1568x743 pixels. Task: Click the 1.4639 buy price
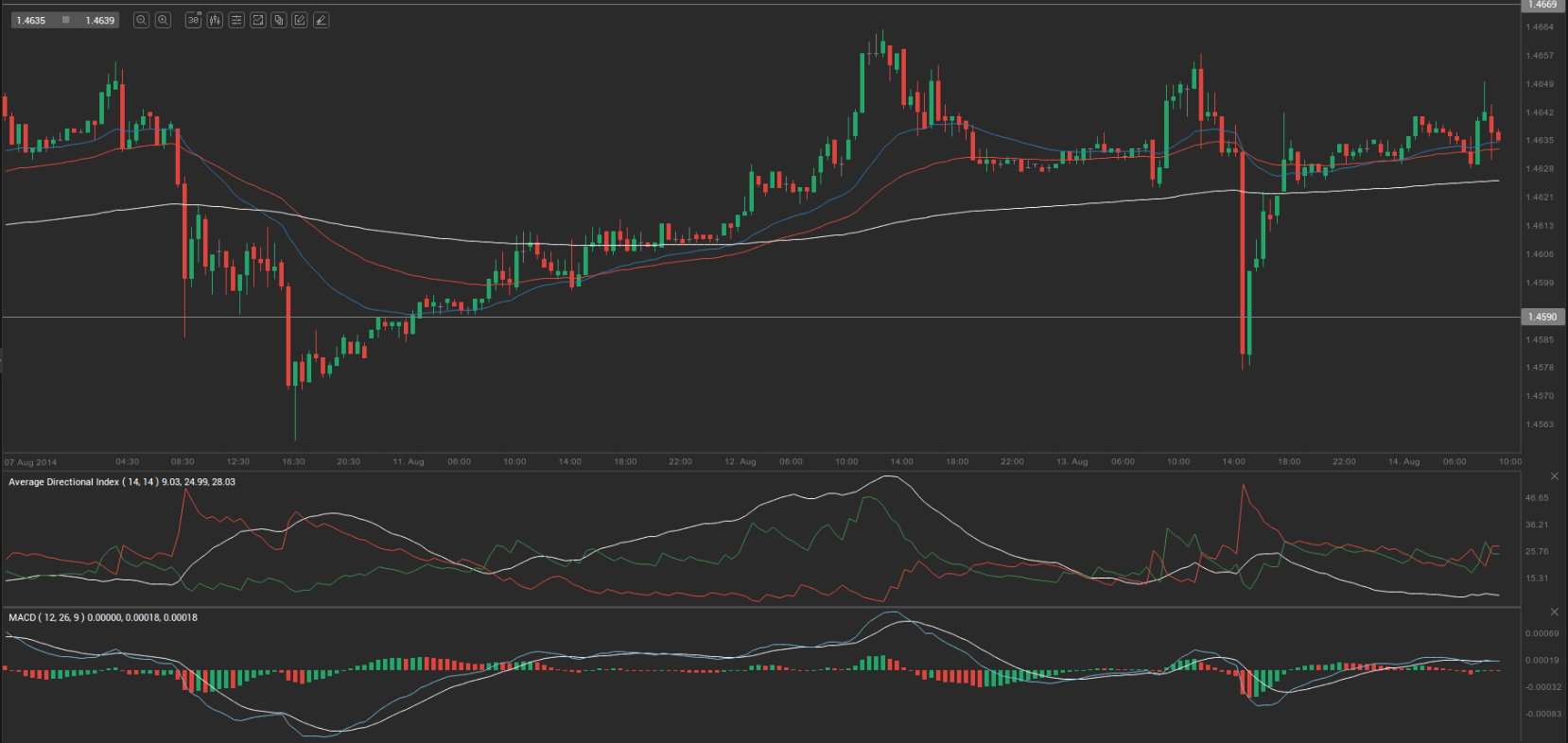[x=99, y=20]
